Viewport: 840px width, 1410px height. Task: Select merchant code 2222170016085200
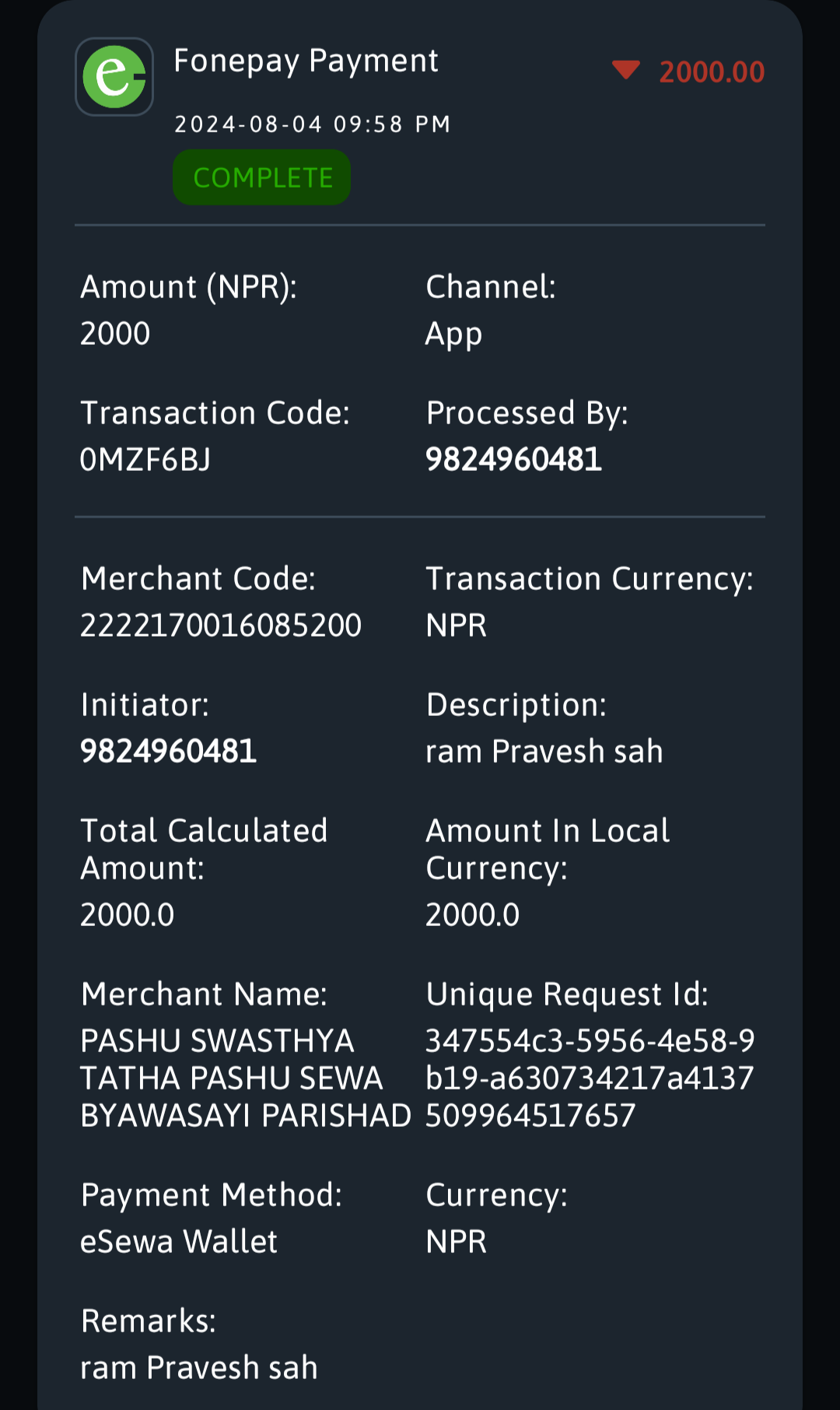tap(221, 626)
